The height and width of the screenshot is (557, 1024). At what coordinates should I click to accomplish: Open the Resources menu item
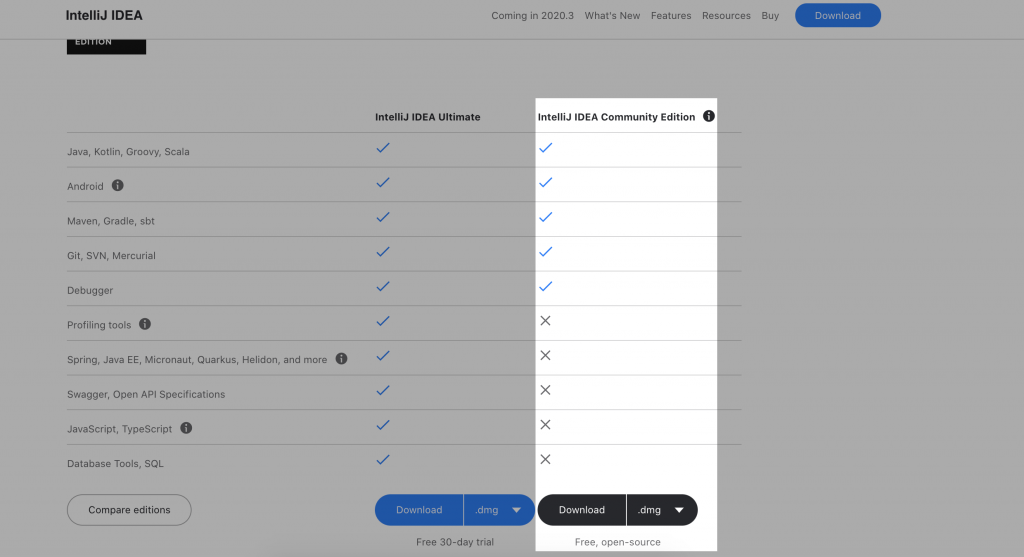726,16
